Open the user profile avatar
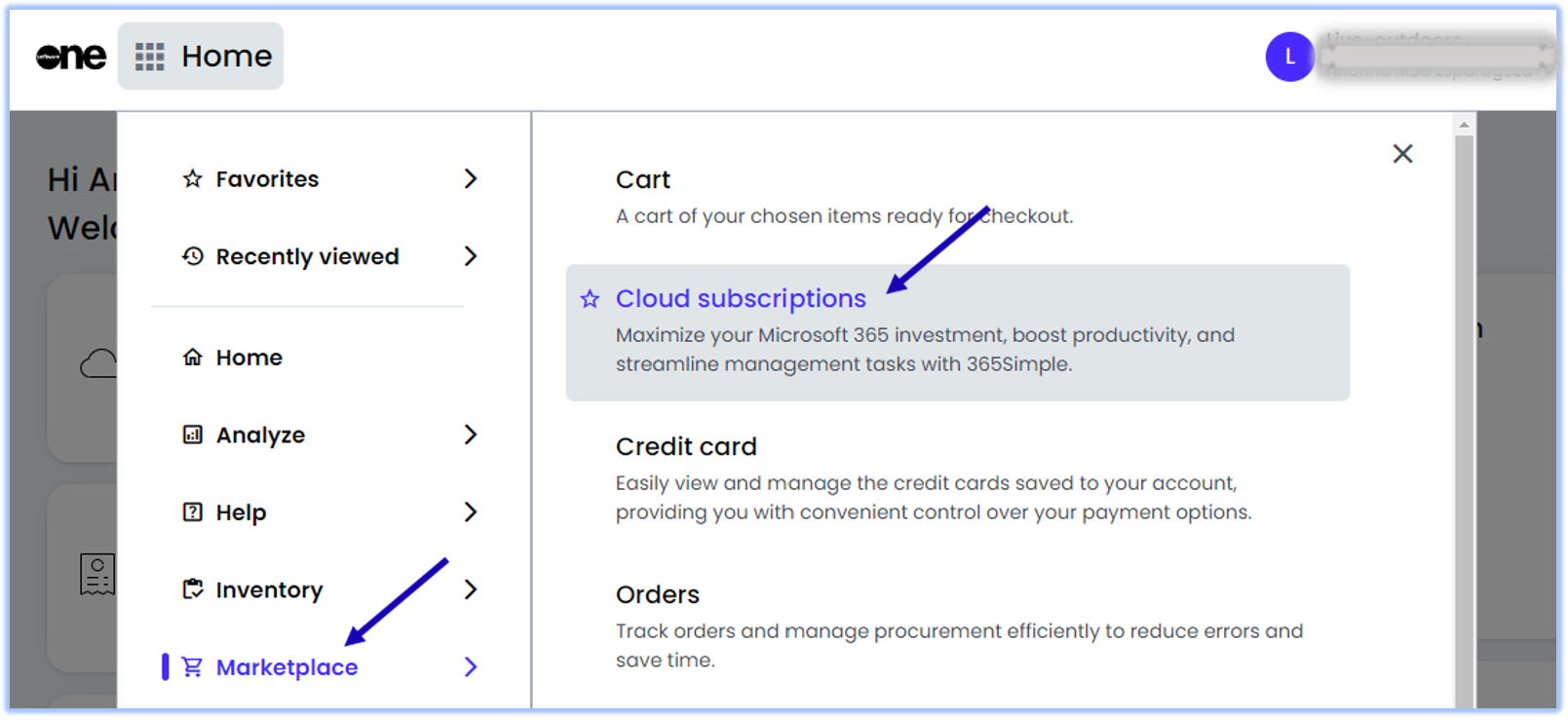 point(1289,57)
